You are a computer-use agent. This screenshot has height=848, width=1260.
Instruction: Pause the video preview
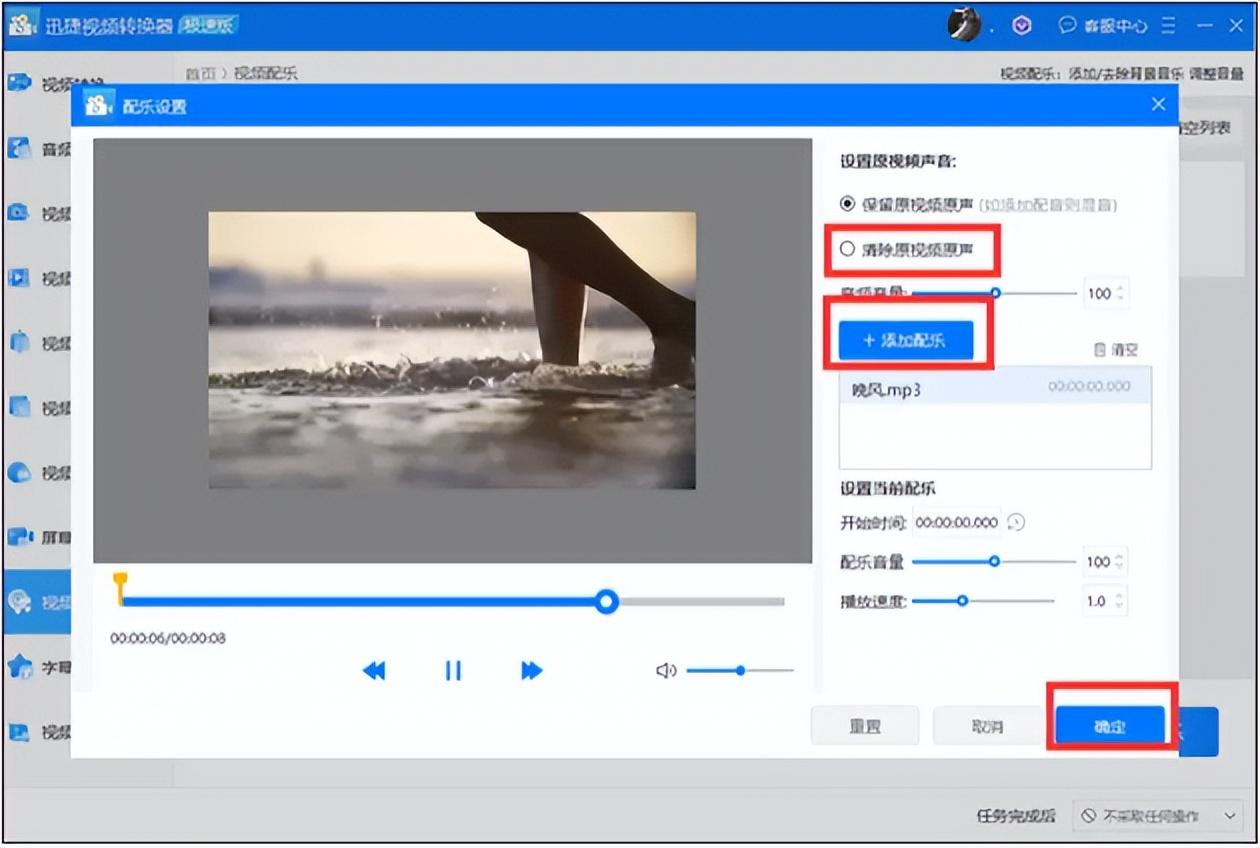coord(453,670)
